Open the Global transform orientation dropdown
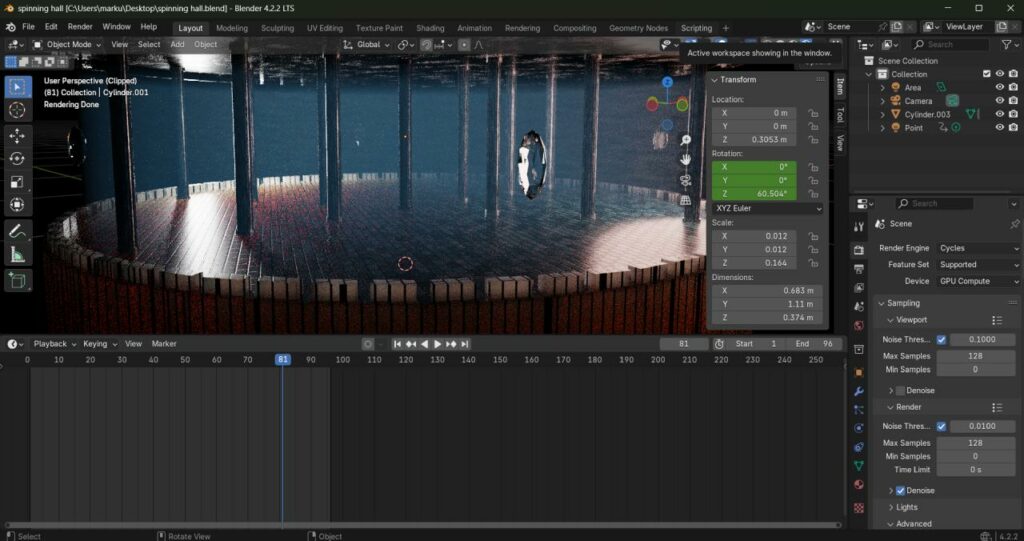Screen dimensions: 1024x541 pyautogui.click(x=366, y=44)
